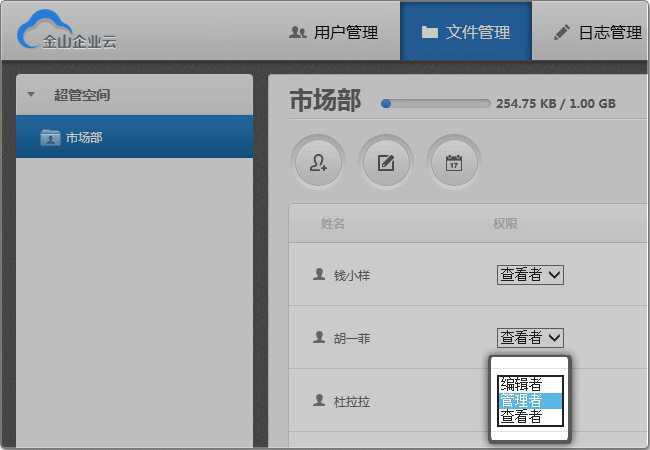Click the calendar round button
Viewport: 650px width, 450px height.
coord(454,162)
